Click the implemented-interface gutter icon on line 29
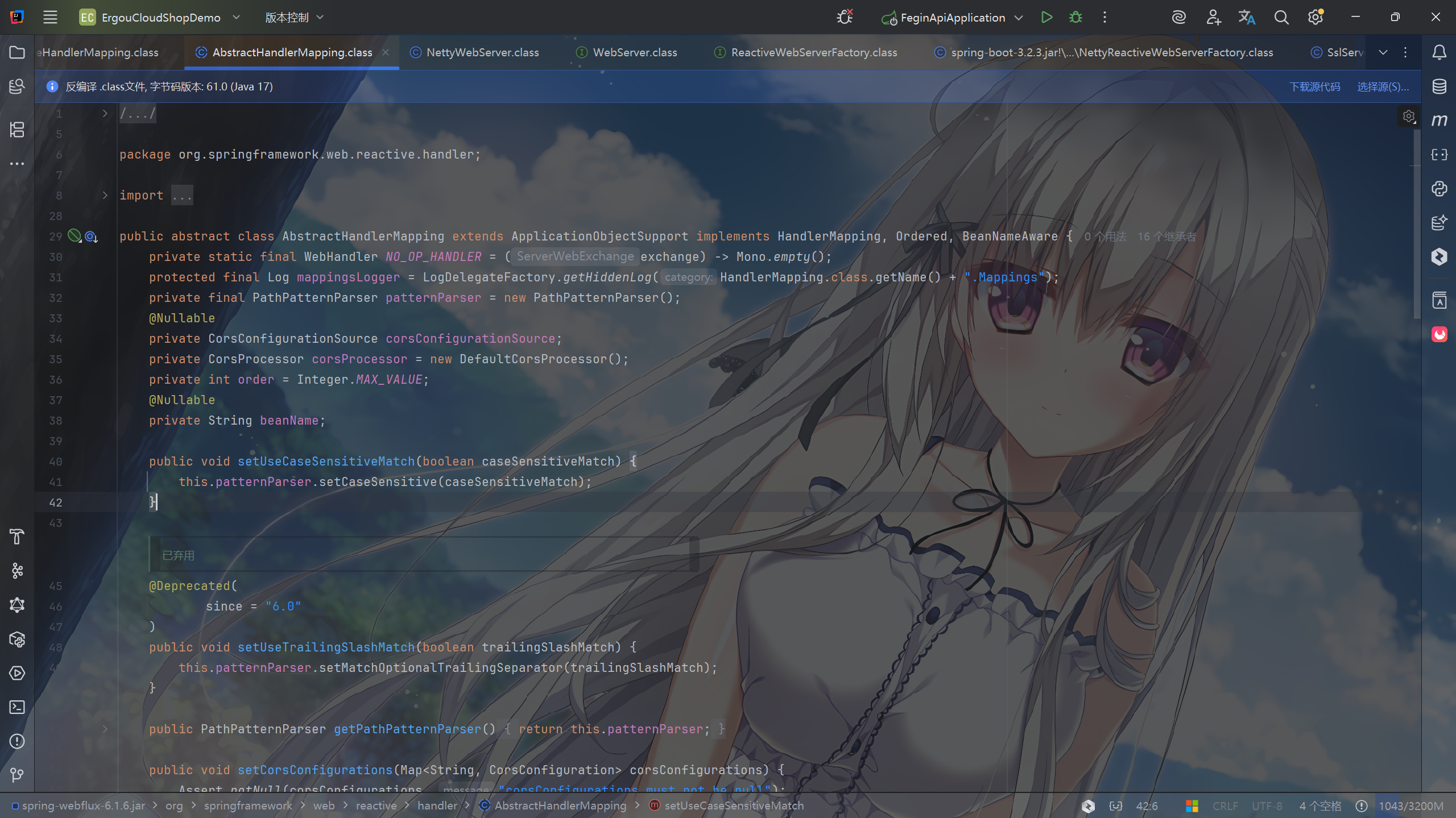This screenshot has width=1456, height=818. click(x=91, y=236)
